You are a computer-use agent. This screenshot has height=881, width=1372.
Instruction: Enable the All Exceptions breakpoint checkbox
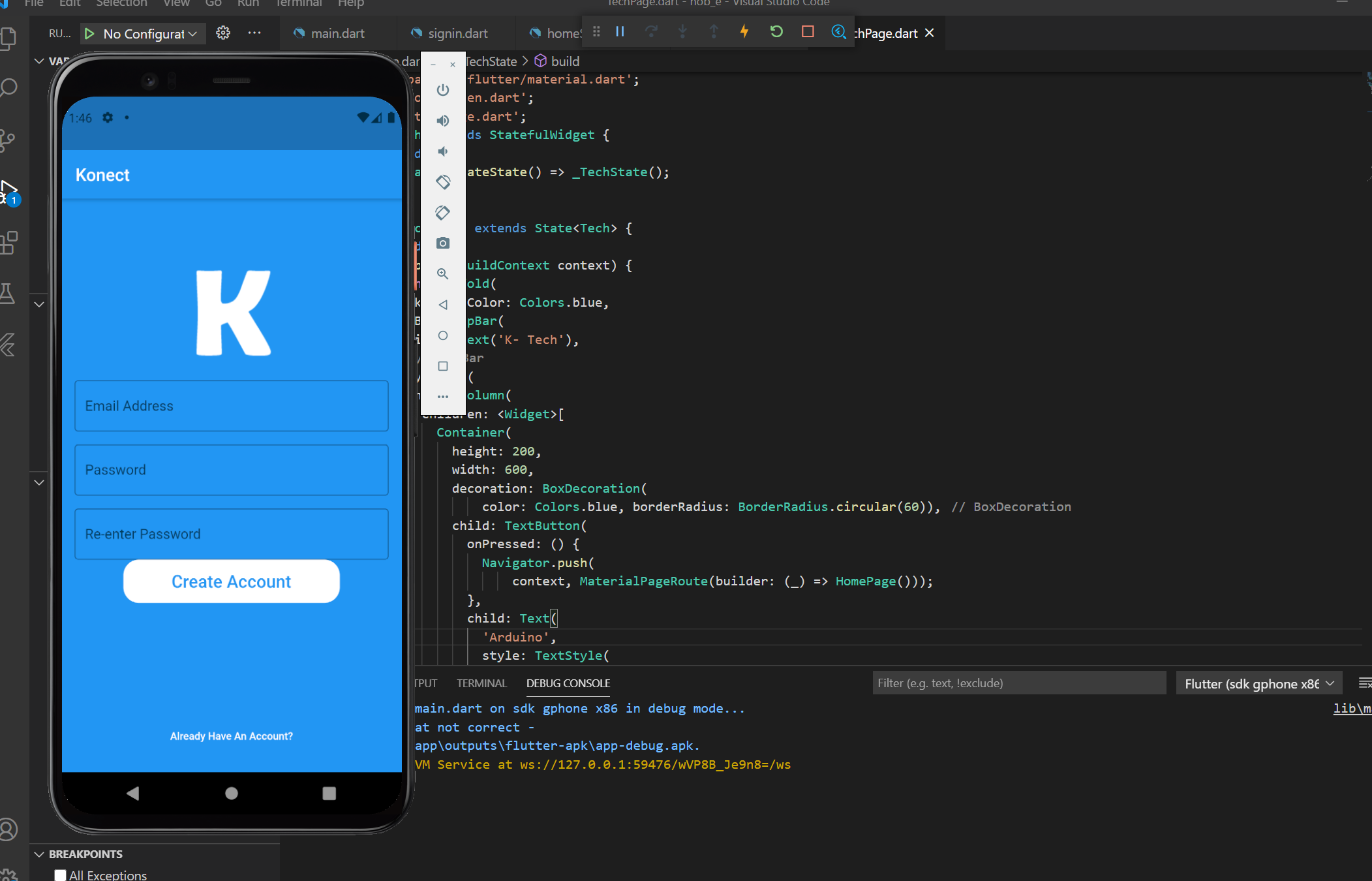61,875
